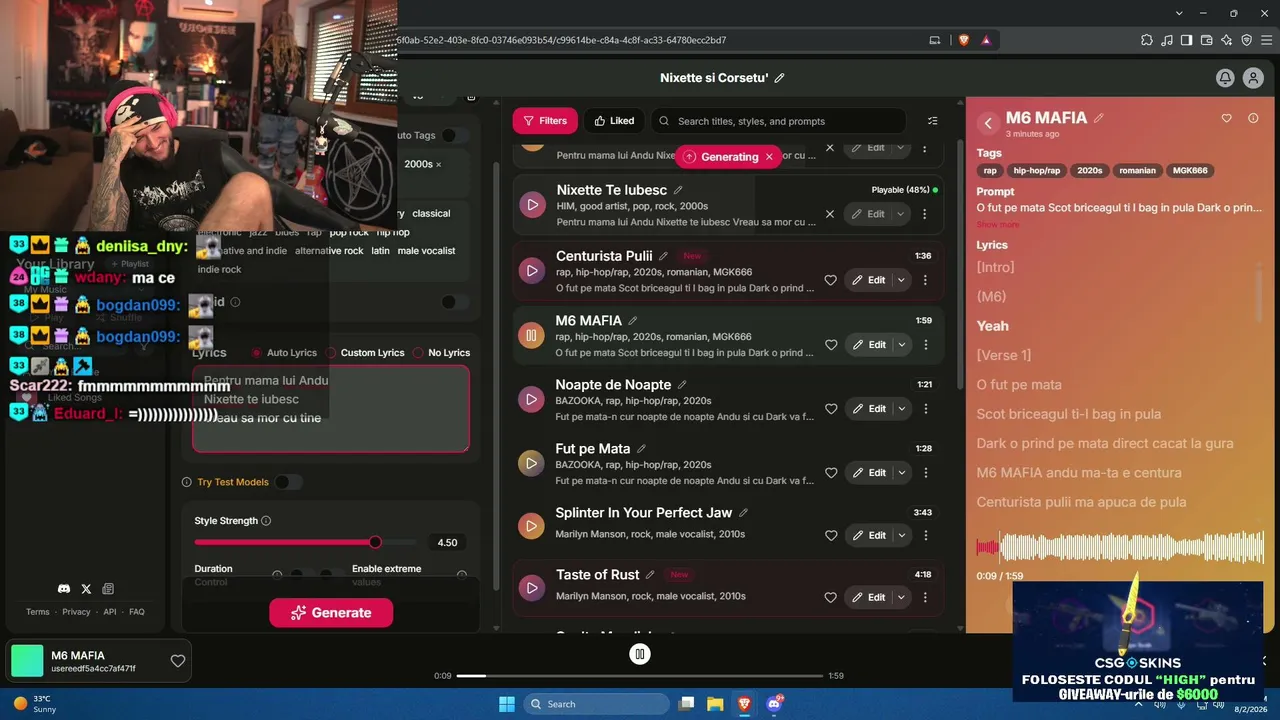Like the Taste of Rust track
Viewport: 1280px width, 720px height.
(x=830, y=598)
